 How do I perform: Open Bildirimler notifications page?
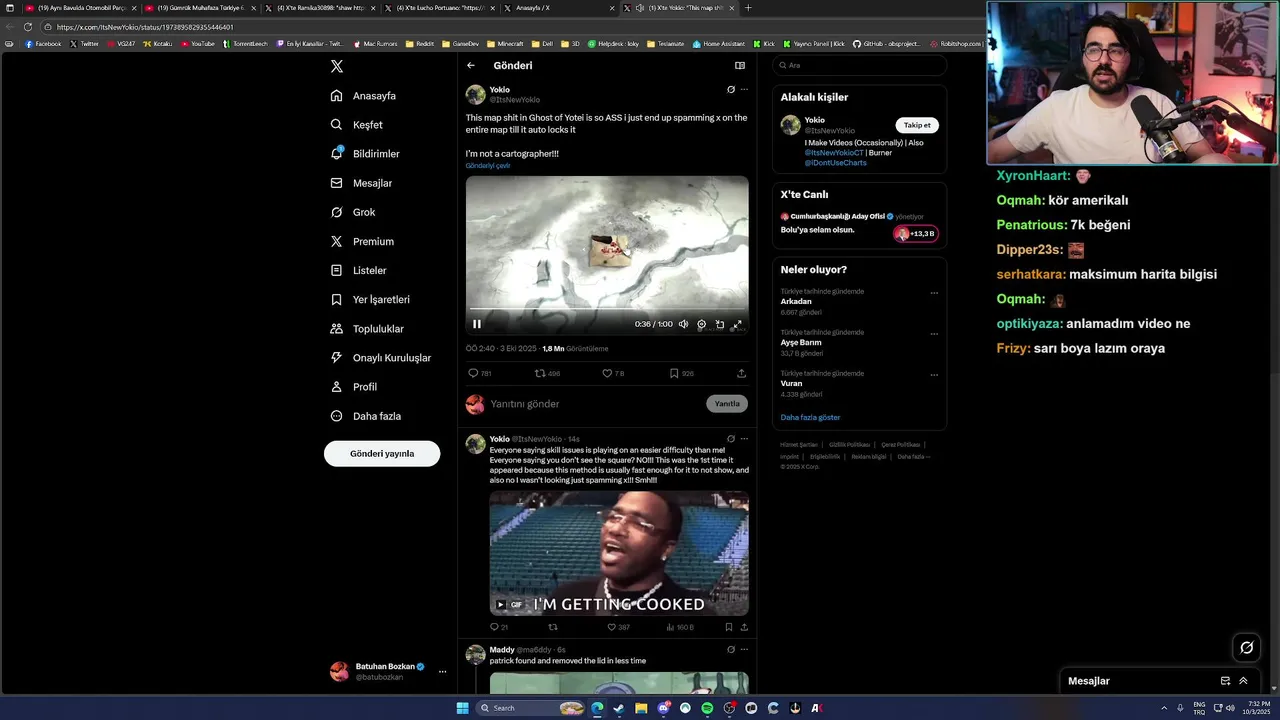pos(365,154)
